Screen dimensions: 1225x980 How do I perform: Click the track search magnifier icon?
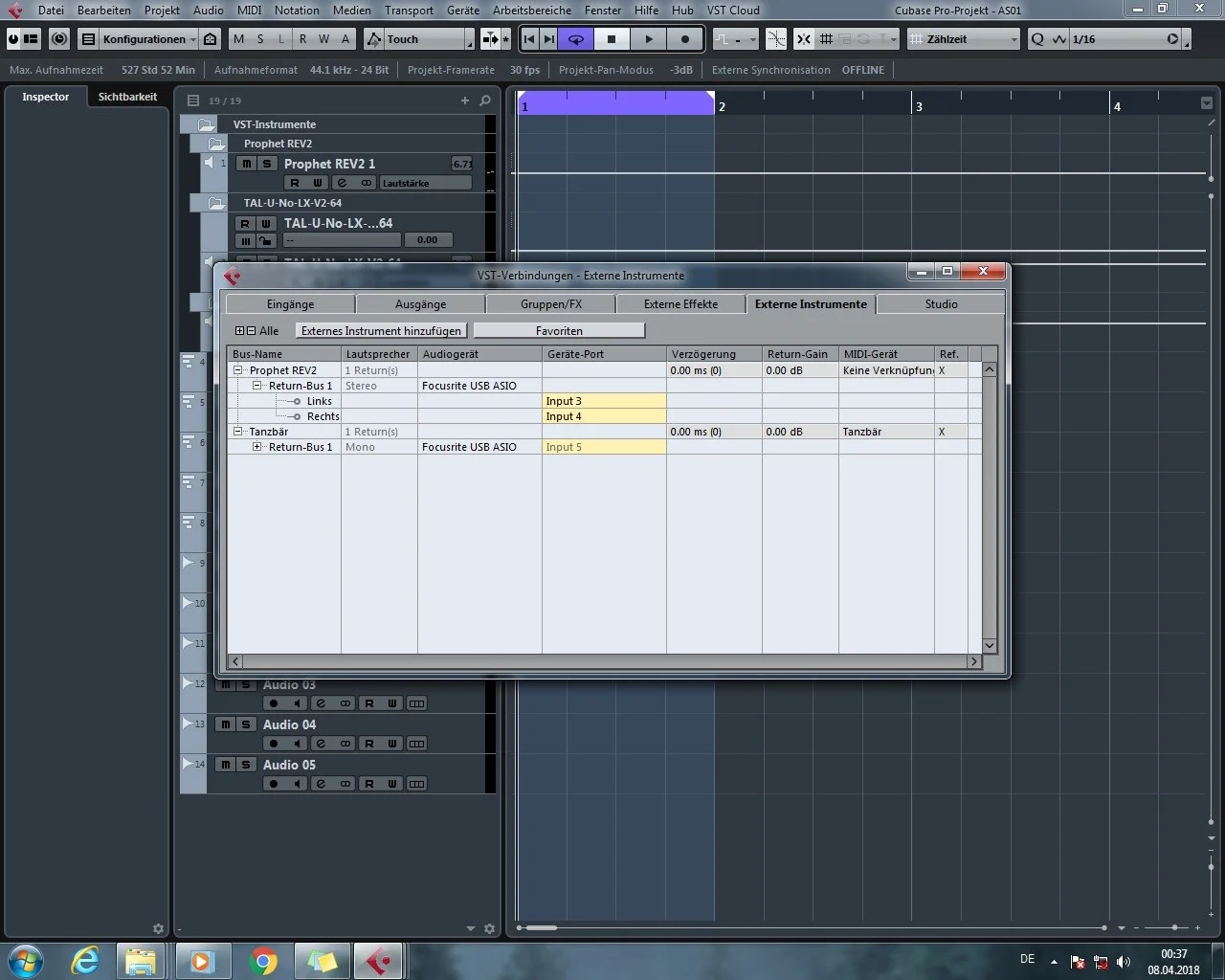tap(485, 100)
